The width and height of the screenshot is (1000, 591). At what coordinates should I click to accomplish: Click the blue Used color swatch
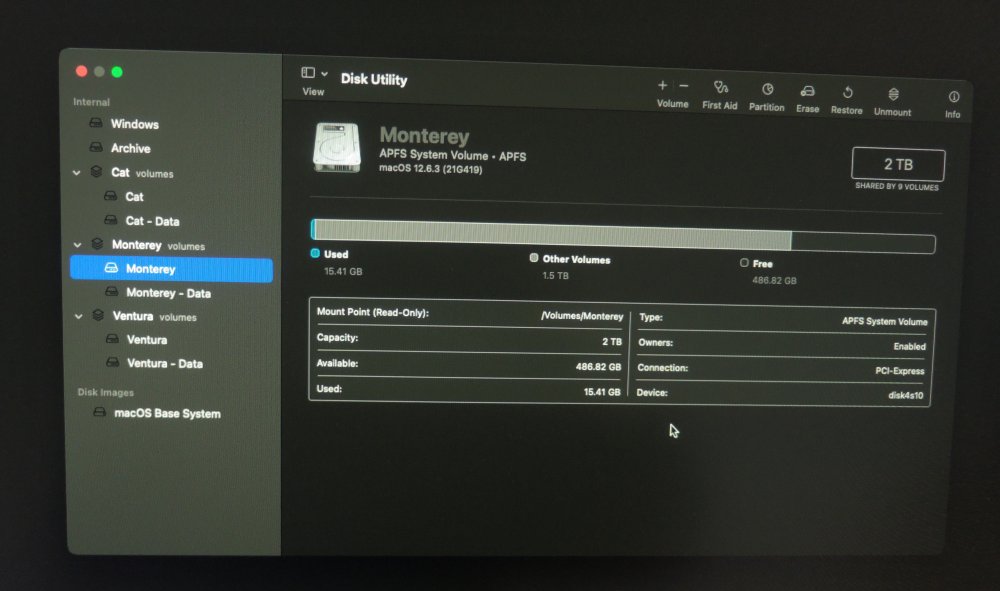tap(315, 253)
